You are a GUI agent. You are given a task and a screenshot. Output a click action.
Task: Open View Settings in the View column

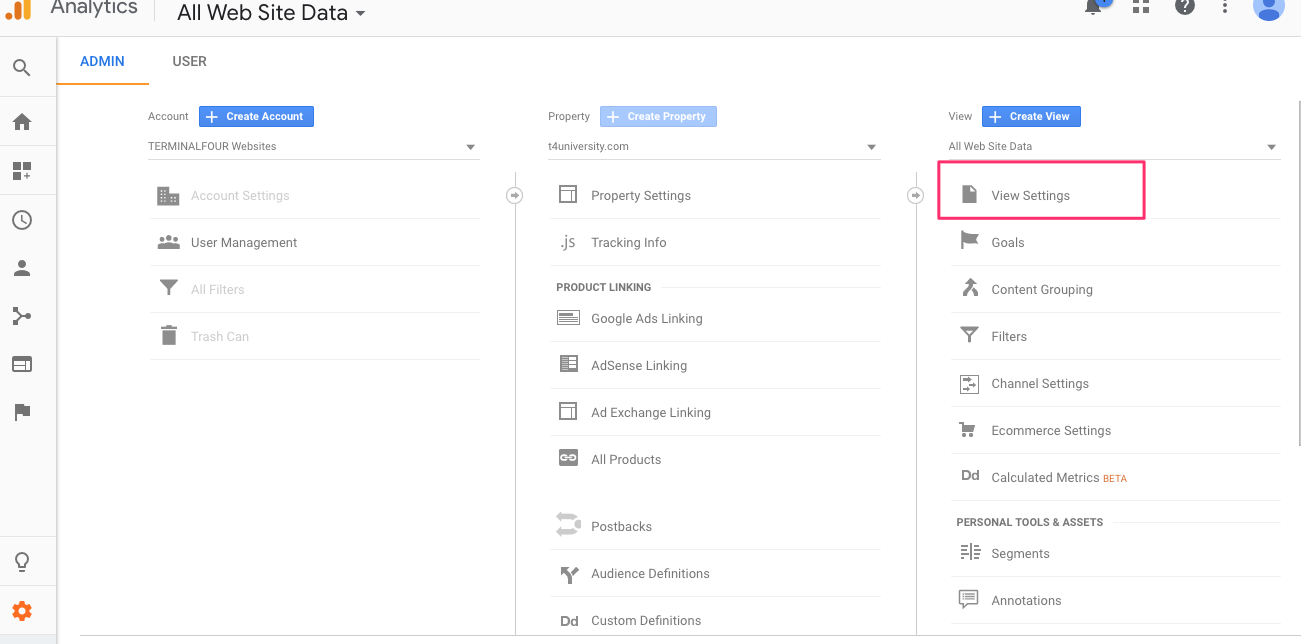(x=1030, y=195)
